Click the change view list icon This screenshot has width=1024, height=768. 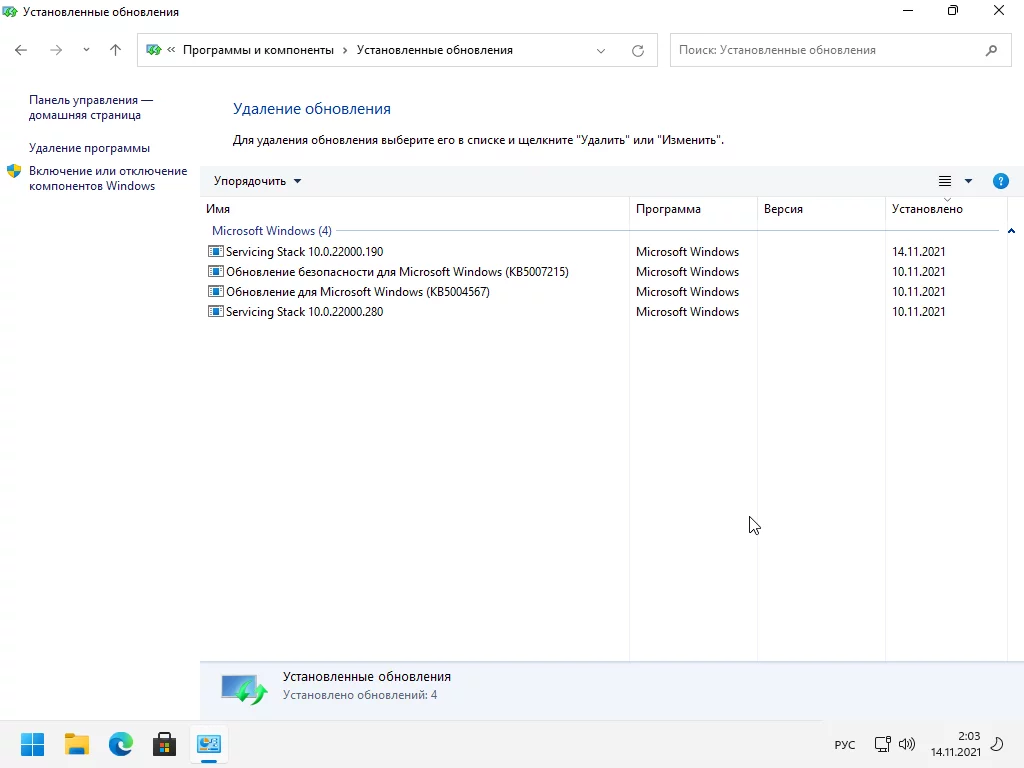945,181
